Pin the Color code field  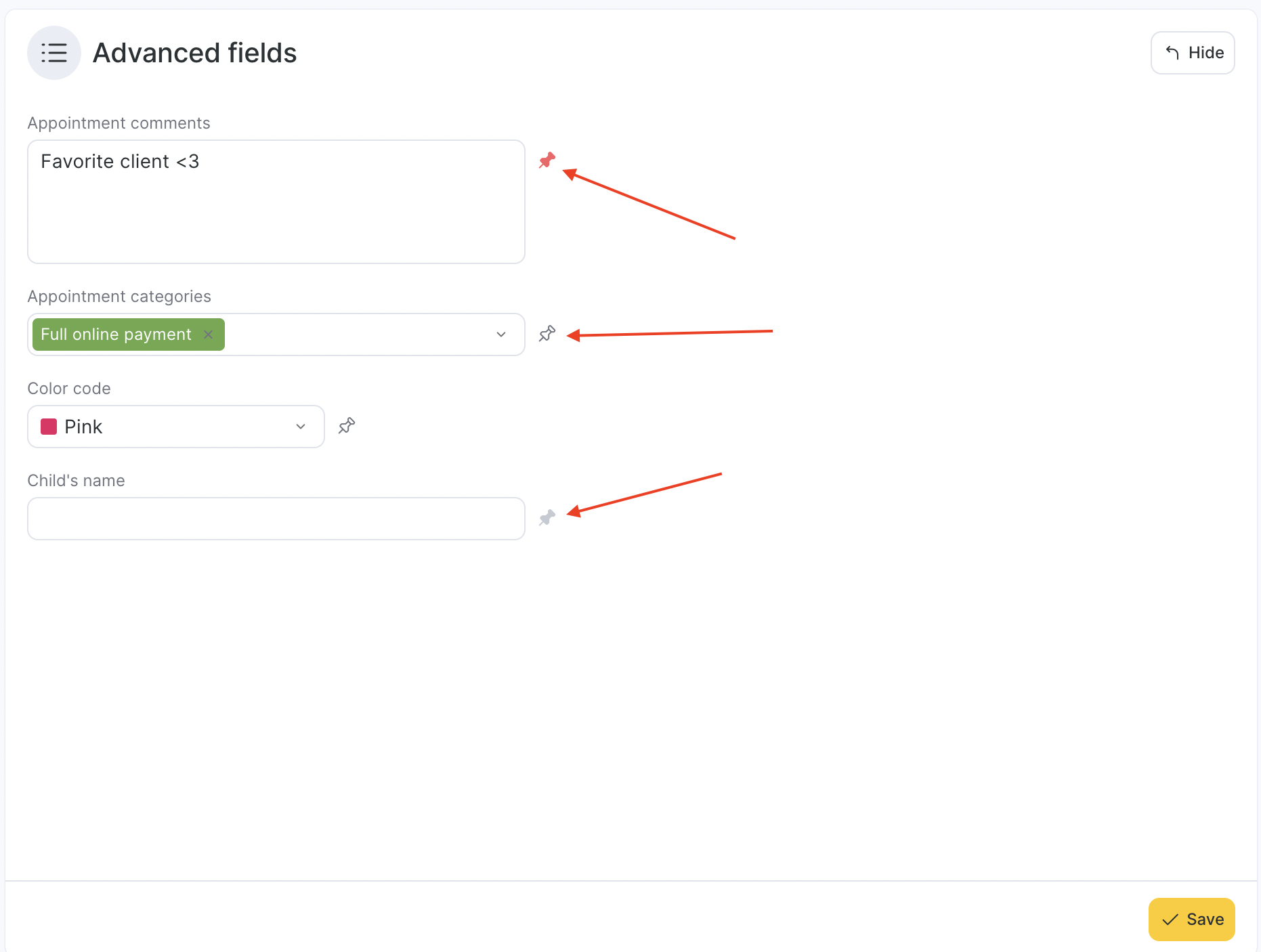(x=347, y=426)
